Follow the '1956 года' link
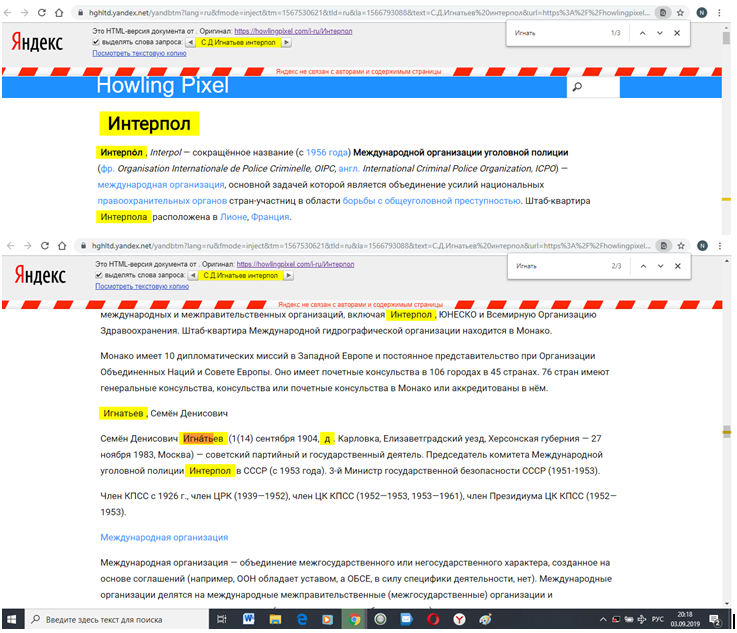This screenshot has height=633, width=737. 327,152
